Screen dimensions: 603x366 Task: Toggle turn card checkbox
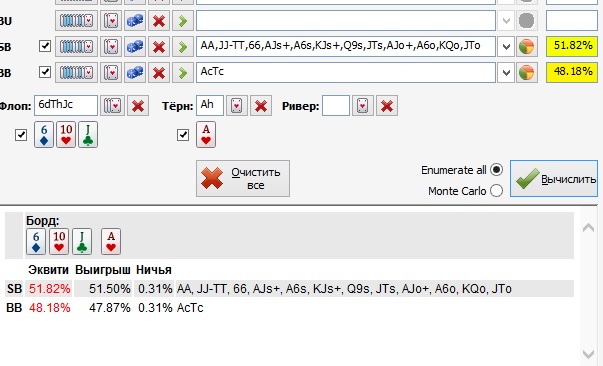183,135
